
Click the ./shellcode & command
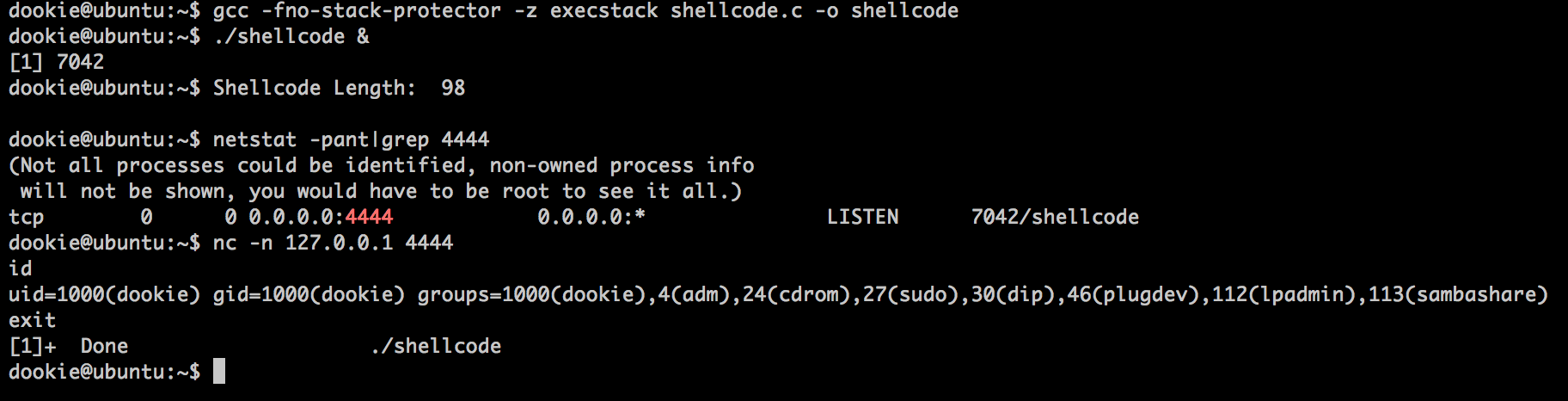tap(291, 36)
